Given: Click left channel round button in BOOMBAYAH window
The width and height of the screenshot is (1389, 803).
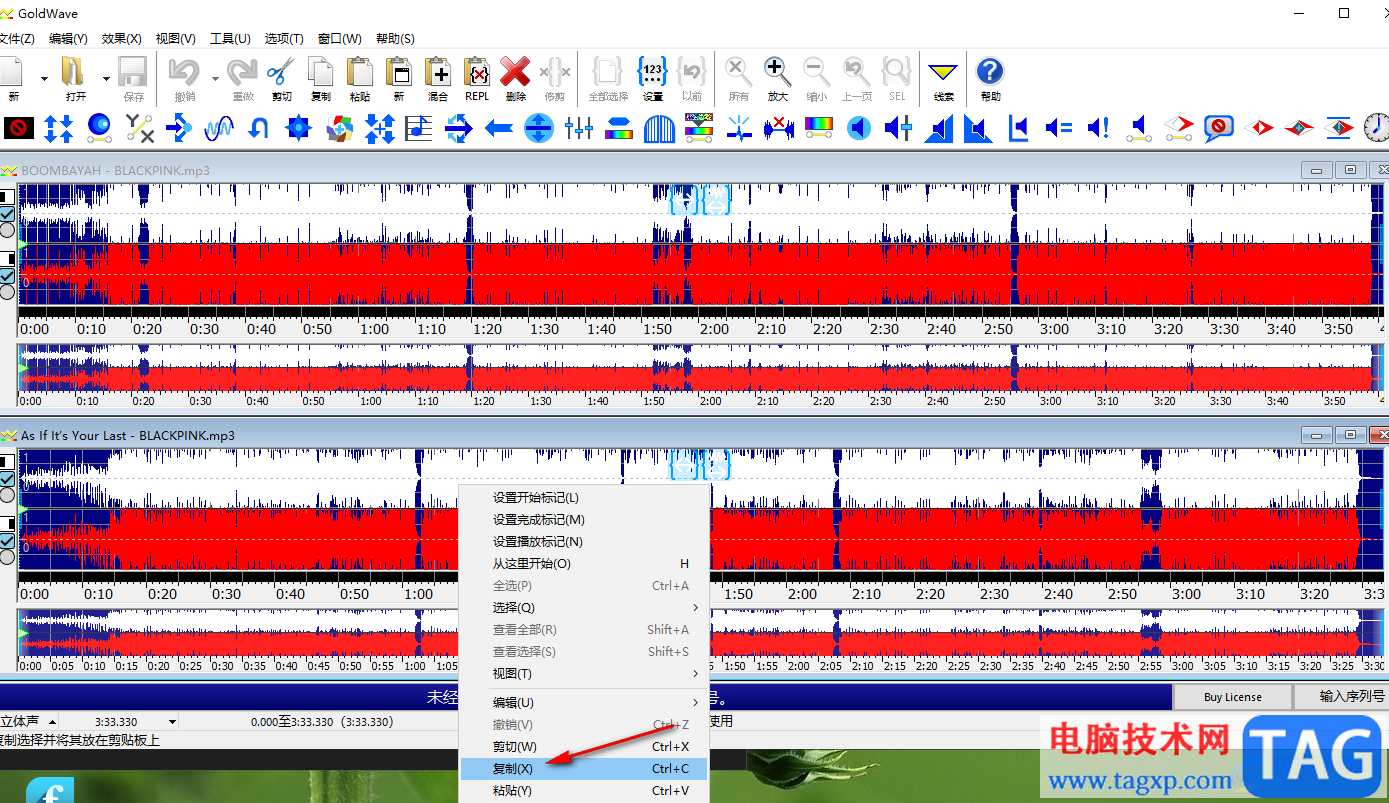Looking at the screenshot, I should [x=7, y=231].
